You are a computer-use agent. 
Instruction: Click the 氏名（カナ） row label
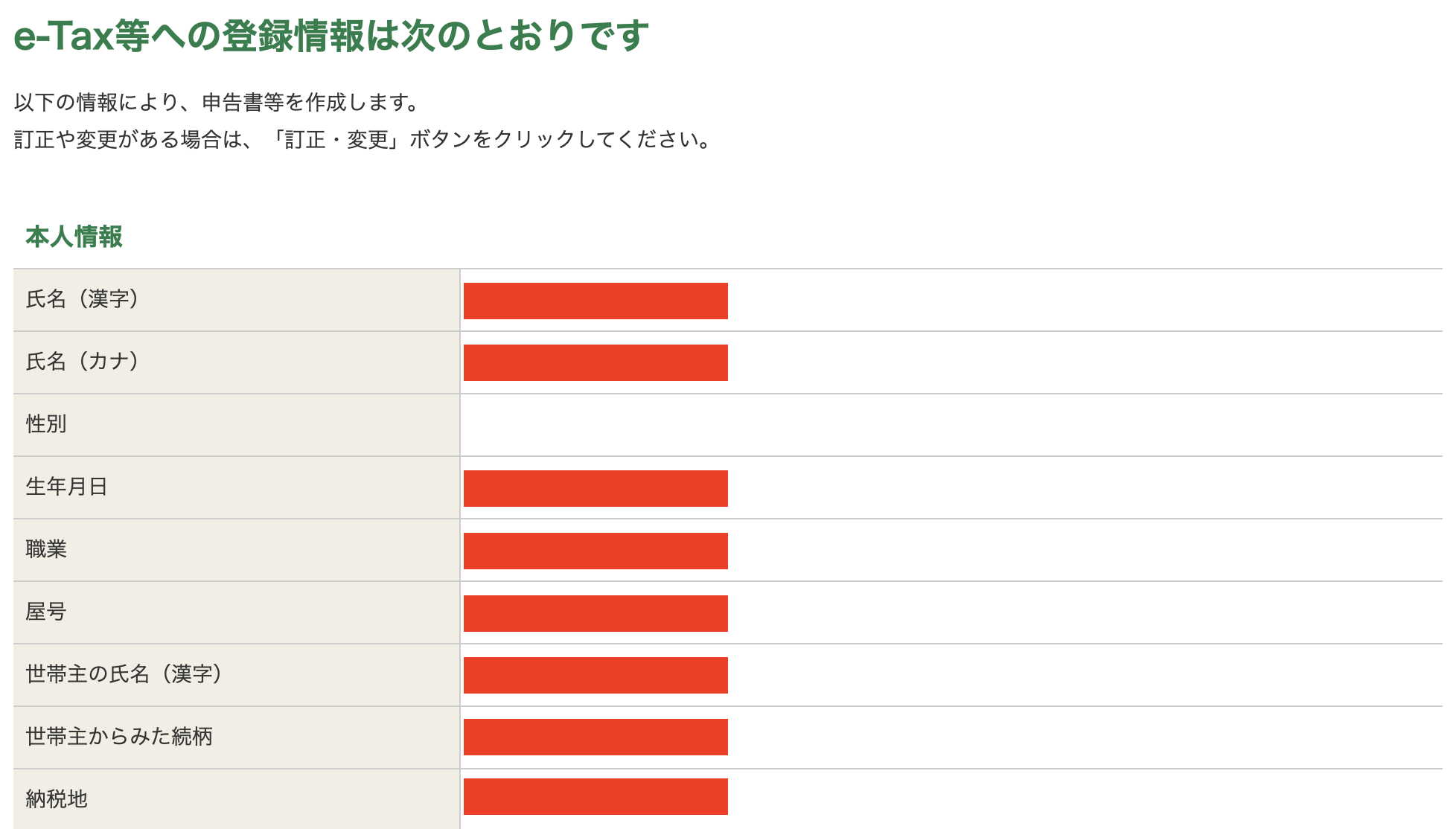click(x=82, y=362)
